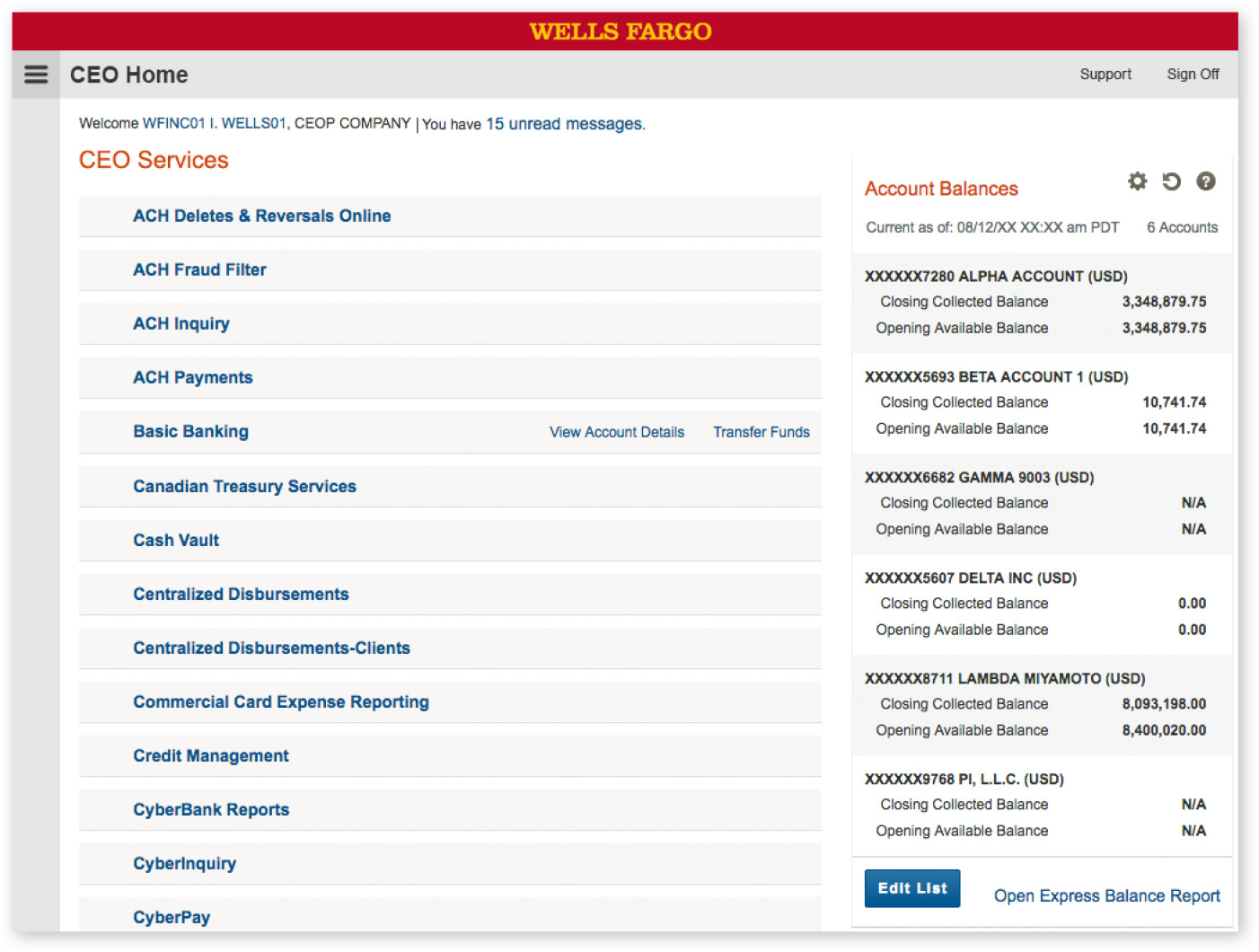Open Account Balances help icon
1259x952 pixels.
tap(1205, 181)
